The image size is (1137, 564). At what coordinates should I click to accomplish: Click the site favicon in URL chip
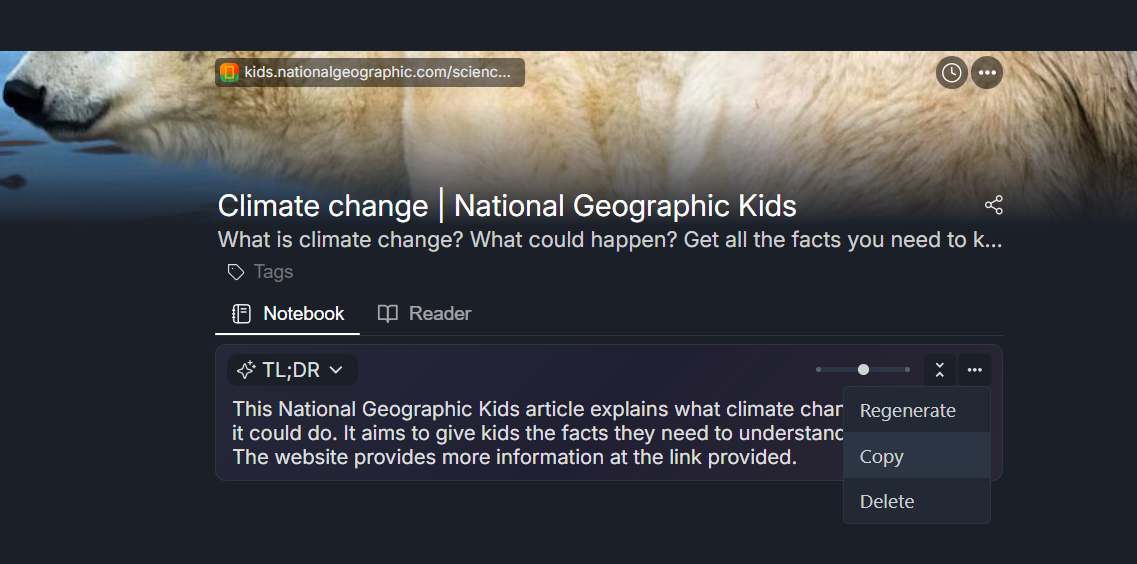tap(230, 73)
